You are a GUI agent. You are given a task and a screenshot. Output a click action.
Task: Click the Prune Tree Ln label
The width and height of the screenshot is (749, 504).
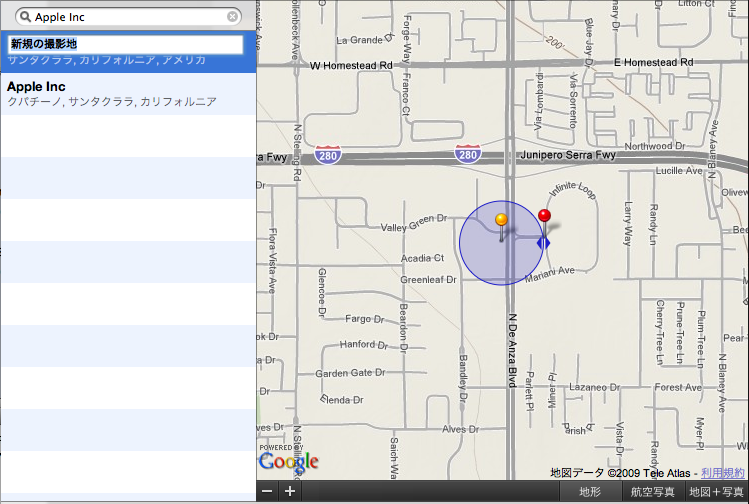(x=681, y=332)
